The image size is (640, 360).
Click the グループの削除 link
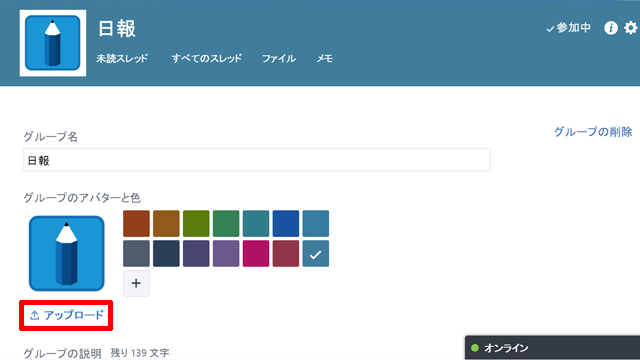(x=593, y=132)
